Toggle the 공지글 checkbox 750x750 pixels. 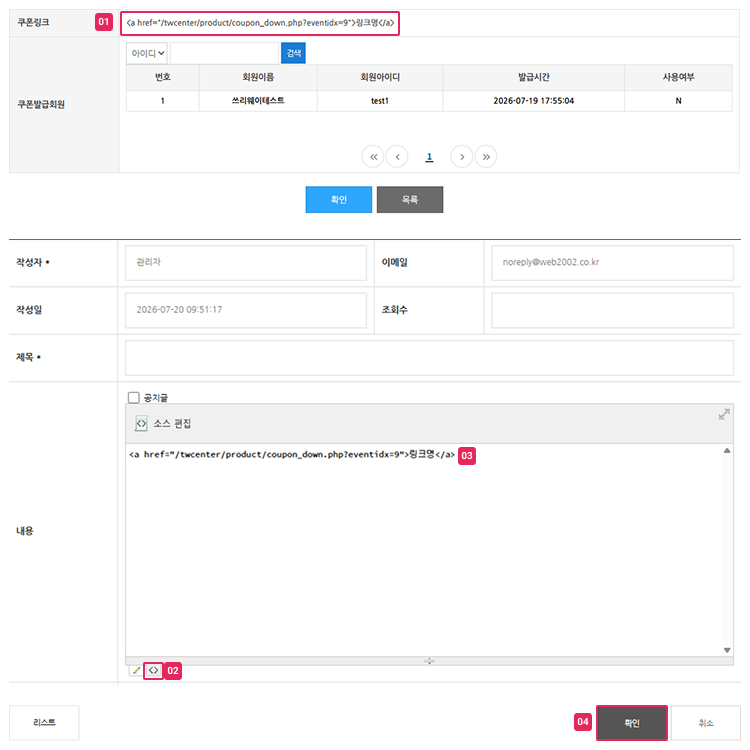click(x=133, y=397)
